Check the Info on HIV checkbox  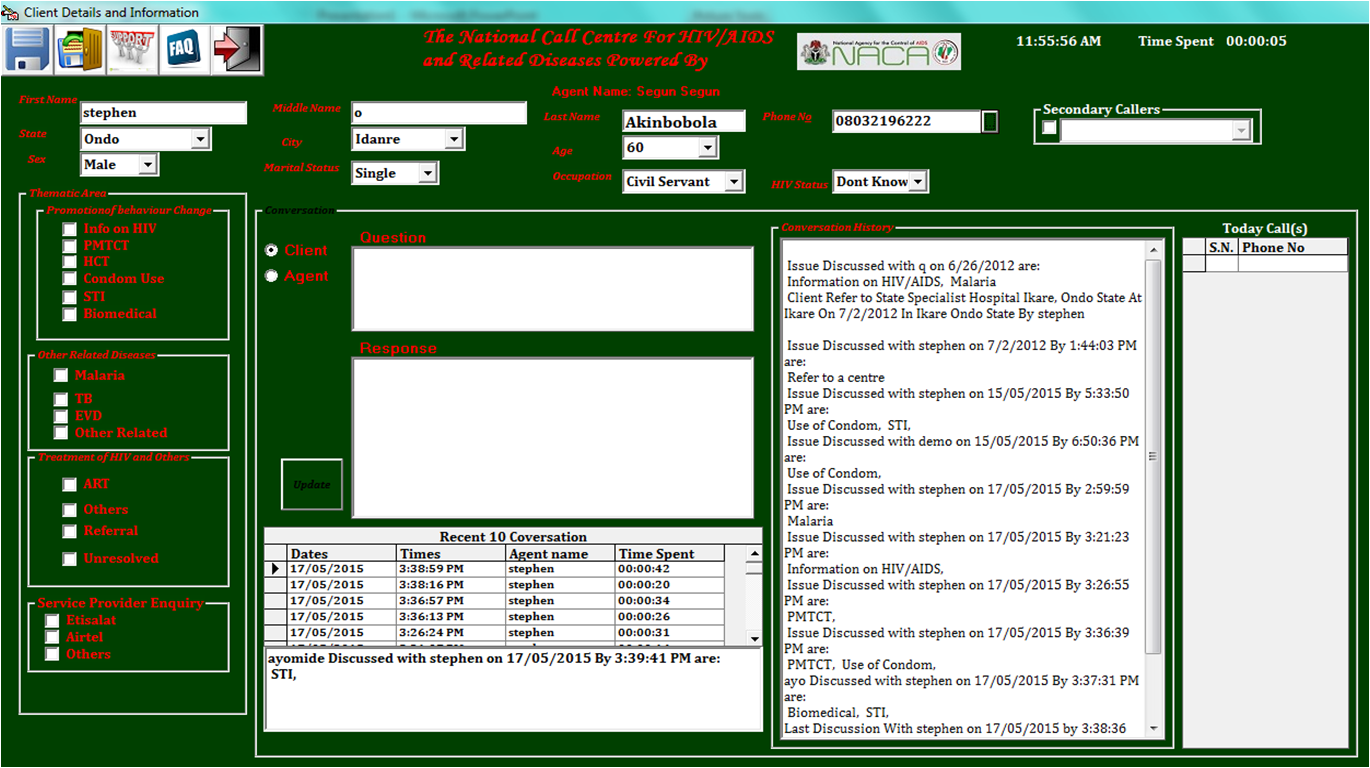coord(69,230)
